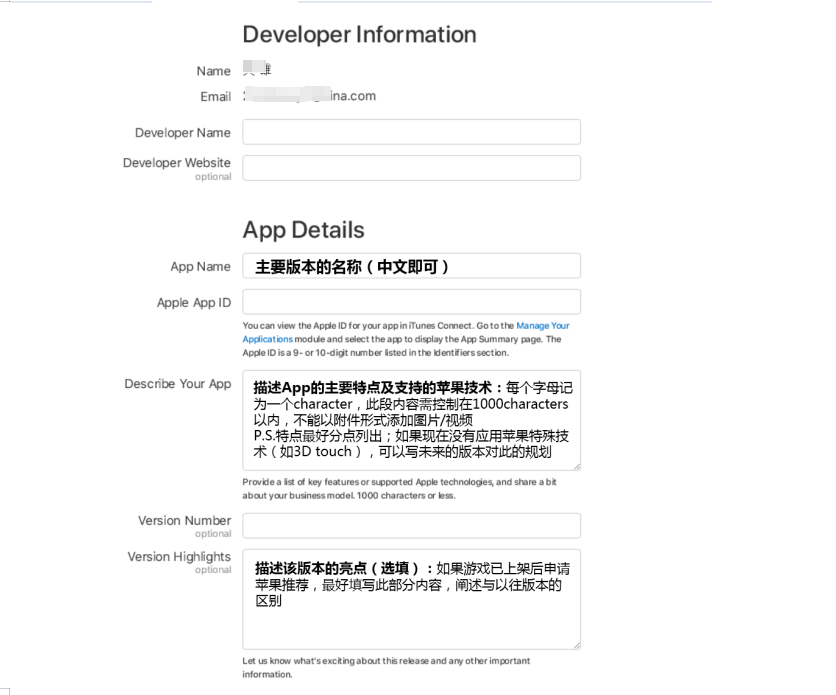Click the 'Provide a list of key features' hint
This screenshot has height=695, width=836.
point(399,489)
